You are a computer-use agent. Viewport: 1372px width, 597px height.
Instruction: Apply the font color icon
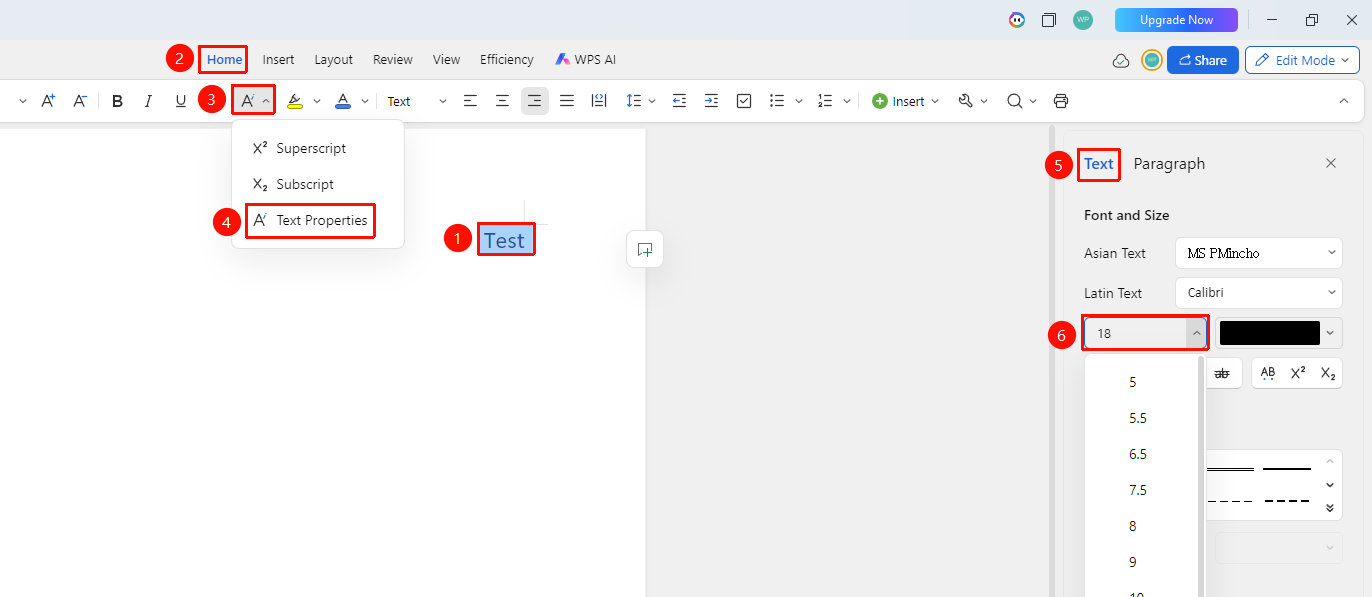[343, 101]
